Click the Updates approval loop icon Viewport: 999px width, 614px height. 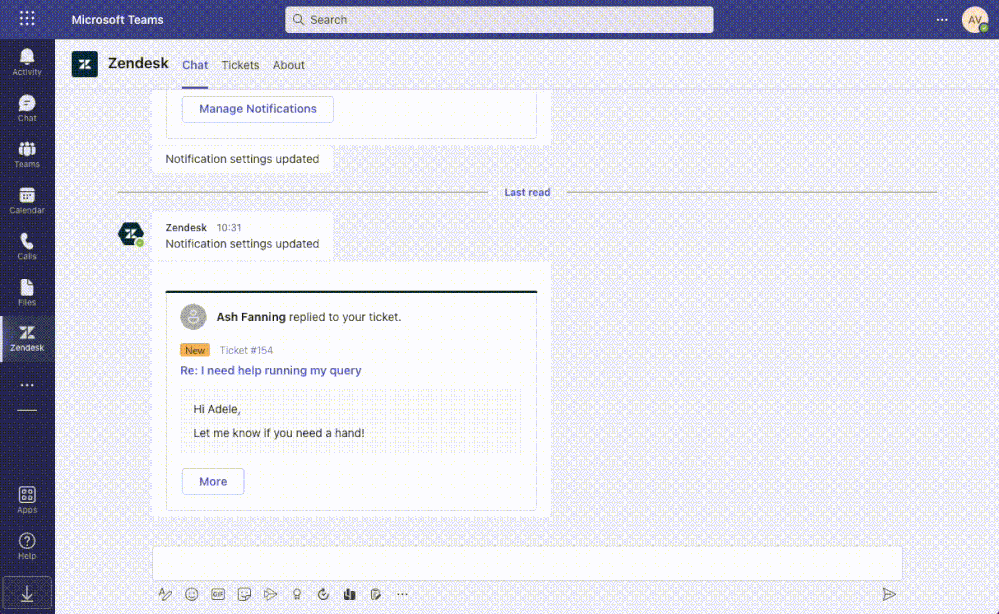point(323,594)
